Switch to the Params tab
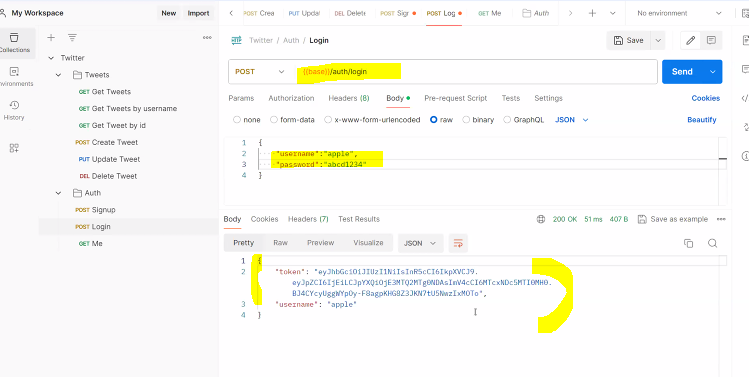The width and height of the screenshot is (749, 377). pyautogui.click(x=241, y=98)
